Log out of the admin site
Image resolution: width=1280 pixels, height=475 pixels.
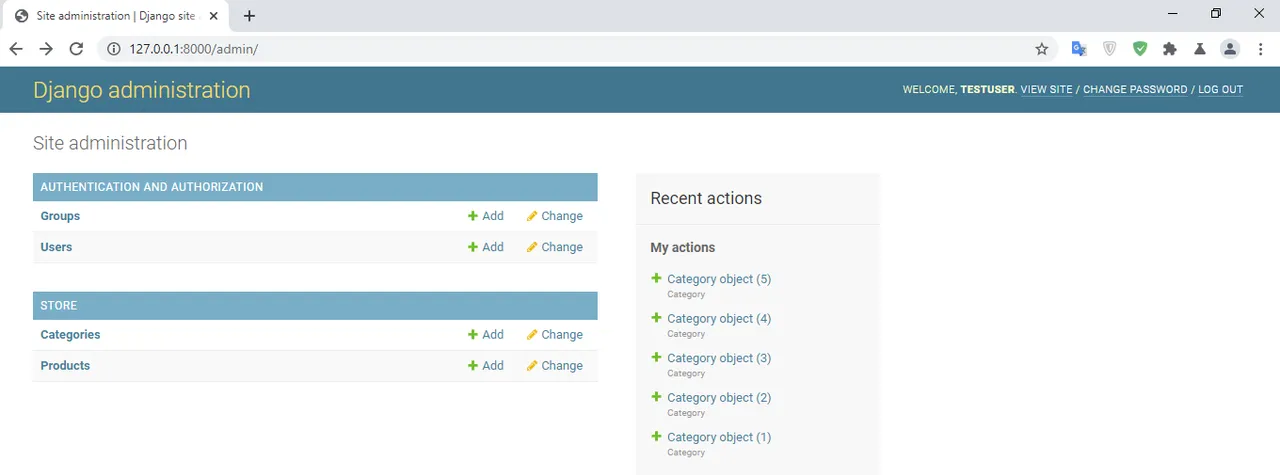pos(1220,90)
